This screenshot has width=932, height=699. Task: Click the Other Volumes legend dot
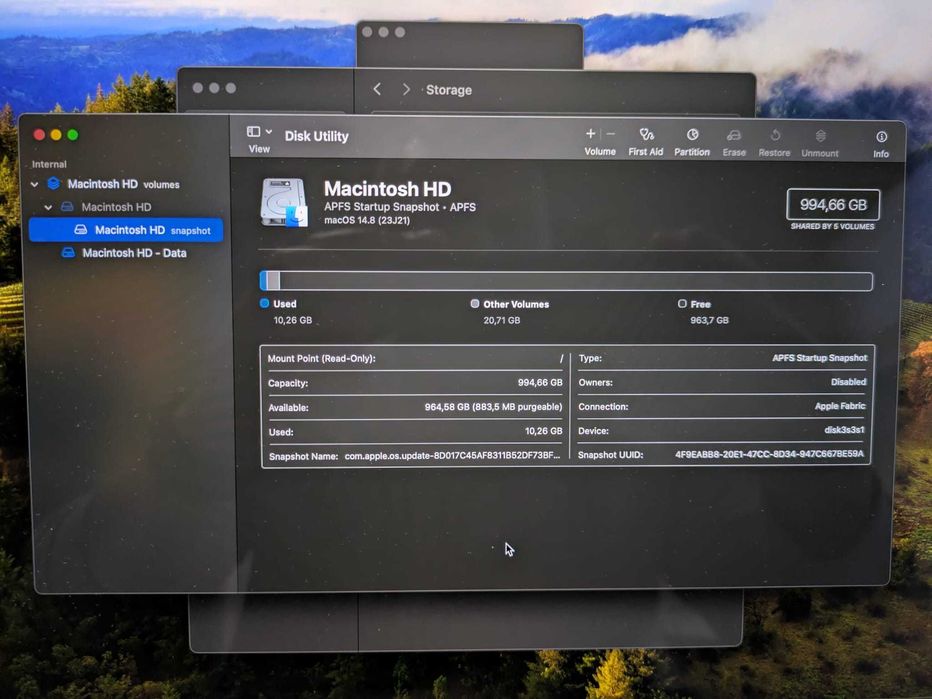(x=475, y=304)
